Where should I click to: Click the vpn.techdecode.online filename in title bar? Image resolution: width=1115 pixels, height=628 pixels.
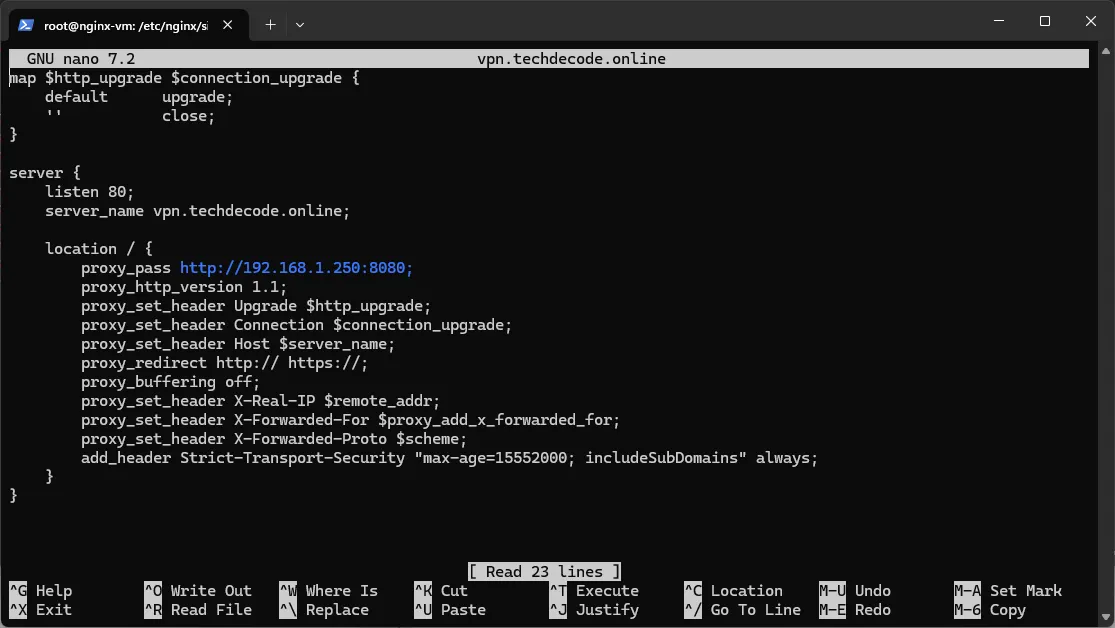[571, 58]
